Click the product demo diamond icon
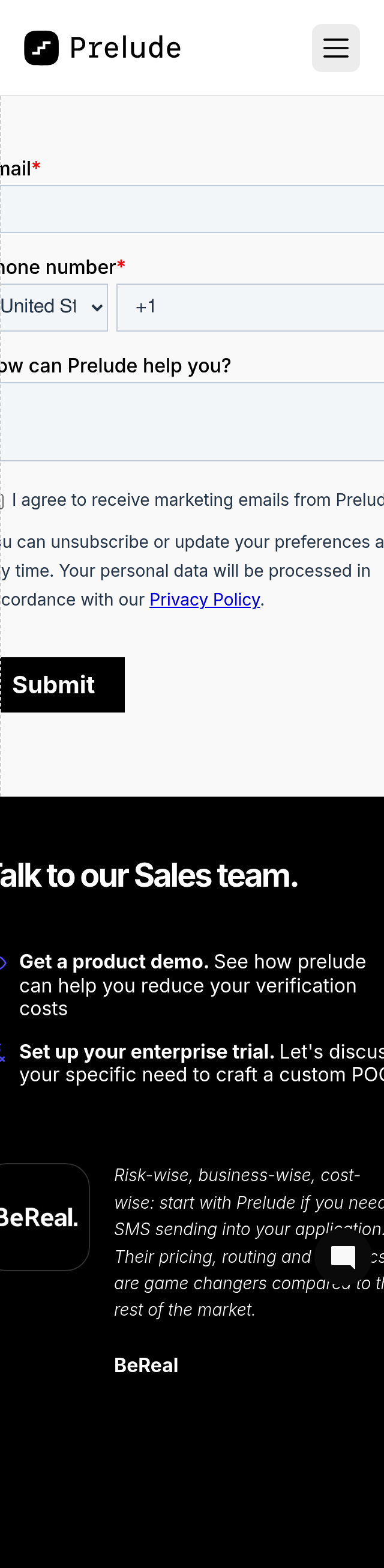The image size is (384, 1568). 4,962
